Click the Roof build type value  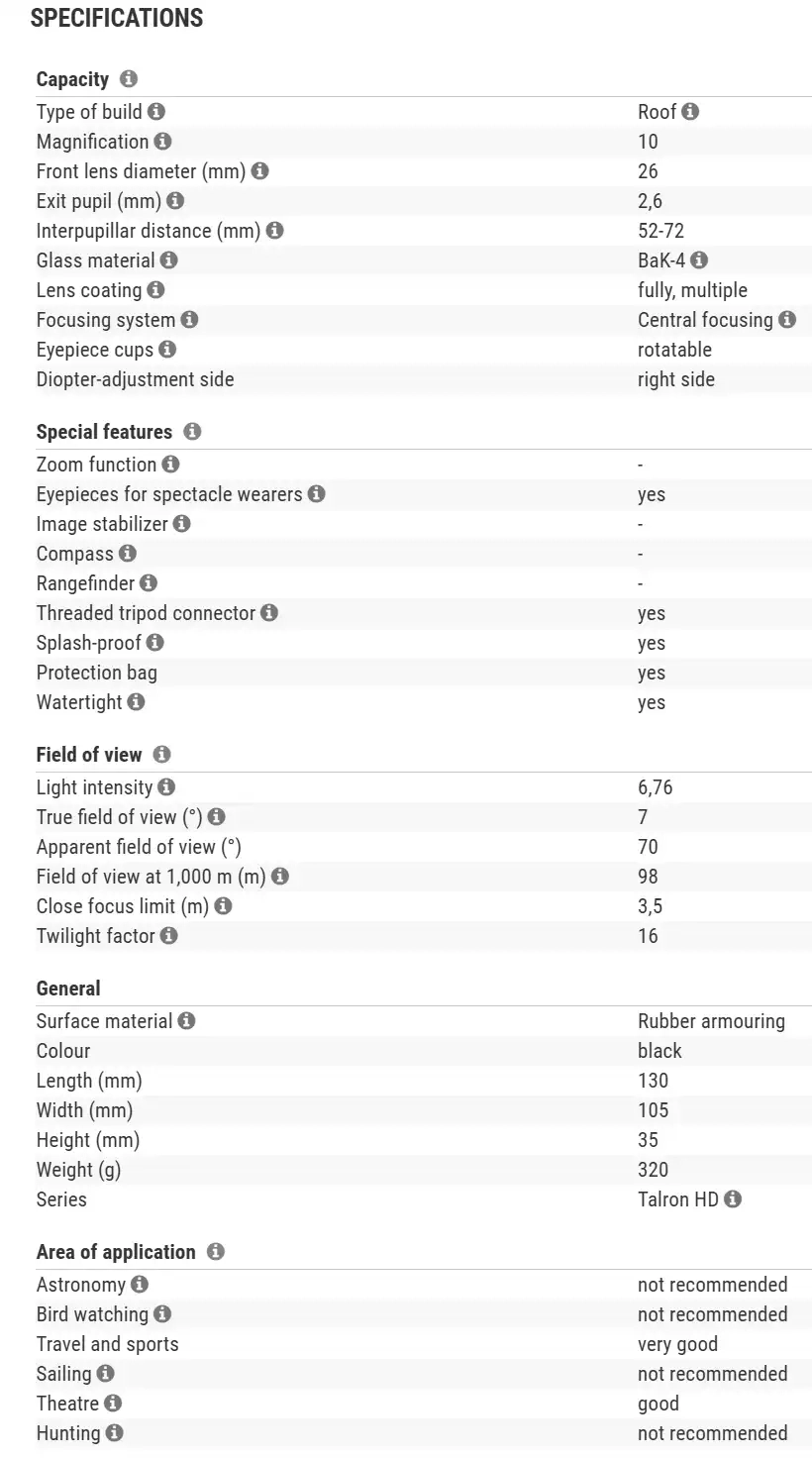pos(657,112)
